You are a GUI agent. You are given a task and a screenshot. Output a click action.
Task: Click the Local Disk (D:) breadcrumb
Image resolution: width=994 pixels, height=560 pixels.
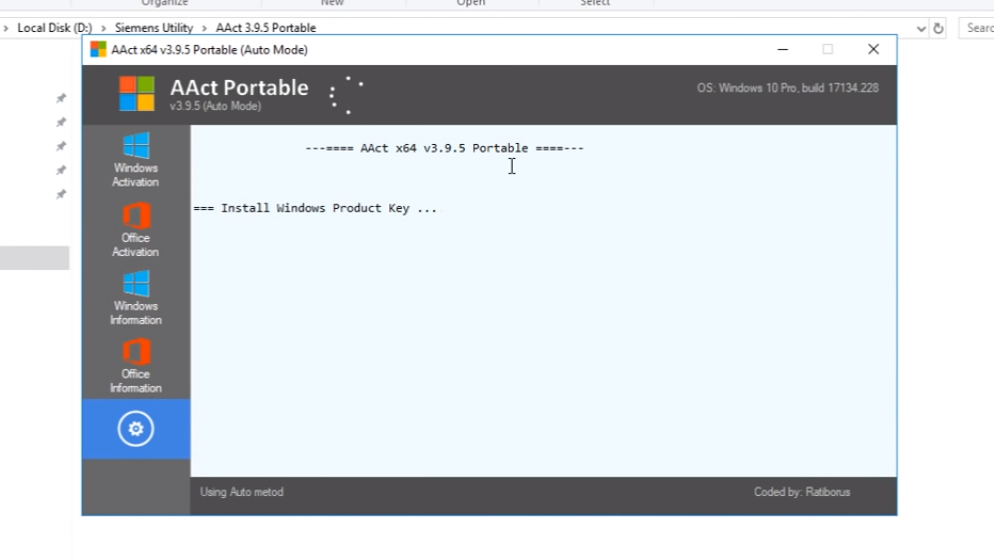(55, 28)
